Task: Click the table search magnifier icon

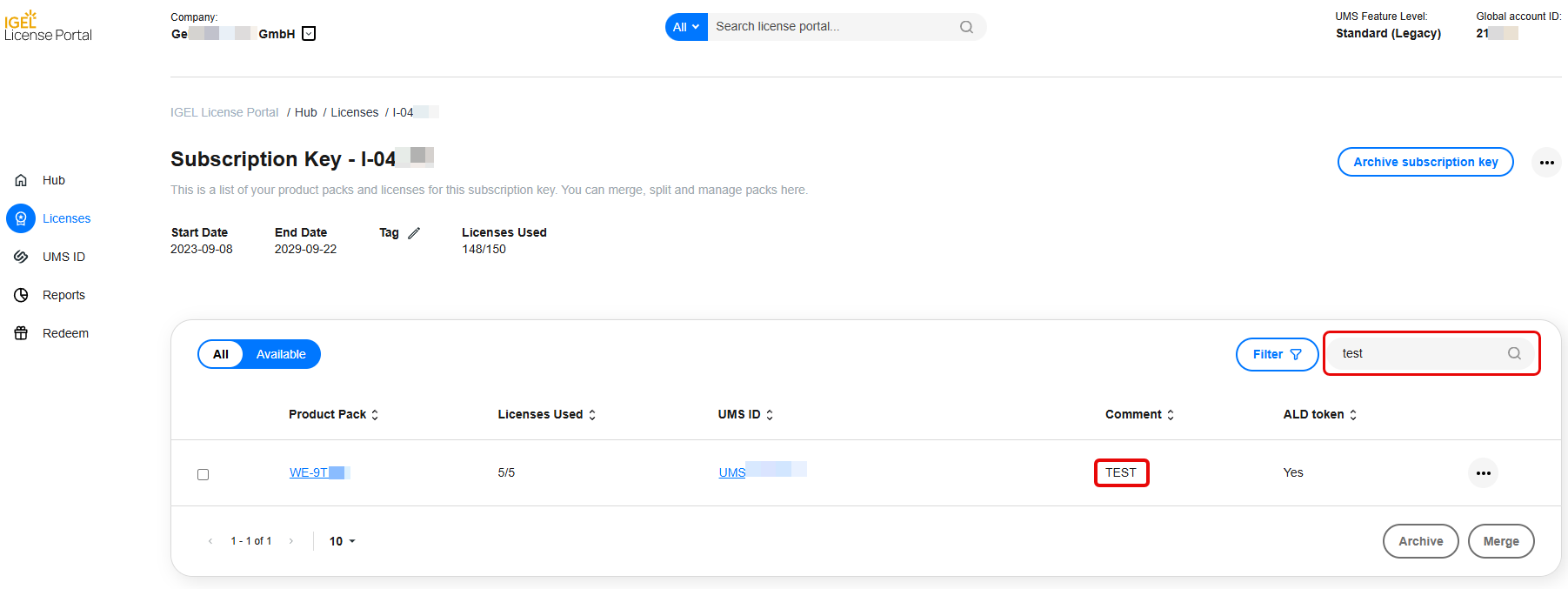Action: click(x=1514, y=353)
